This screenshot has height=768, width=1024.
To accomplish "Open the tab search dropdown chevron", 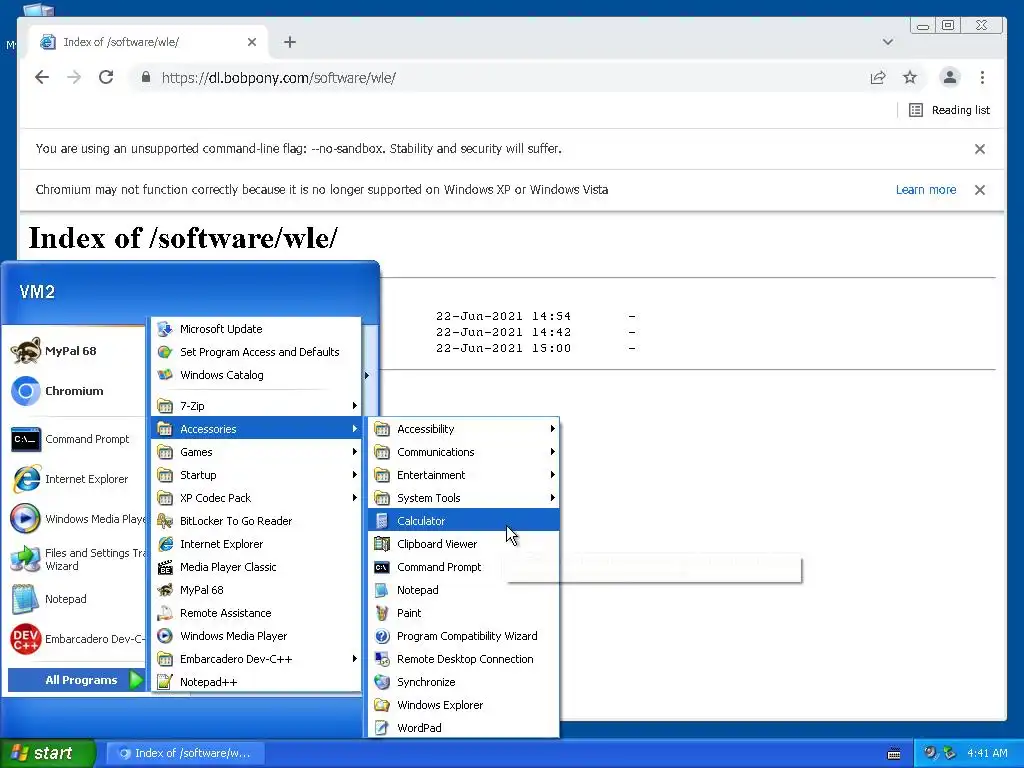I will (x=888, y=42).
